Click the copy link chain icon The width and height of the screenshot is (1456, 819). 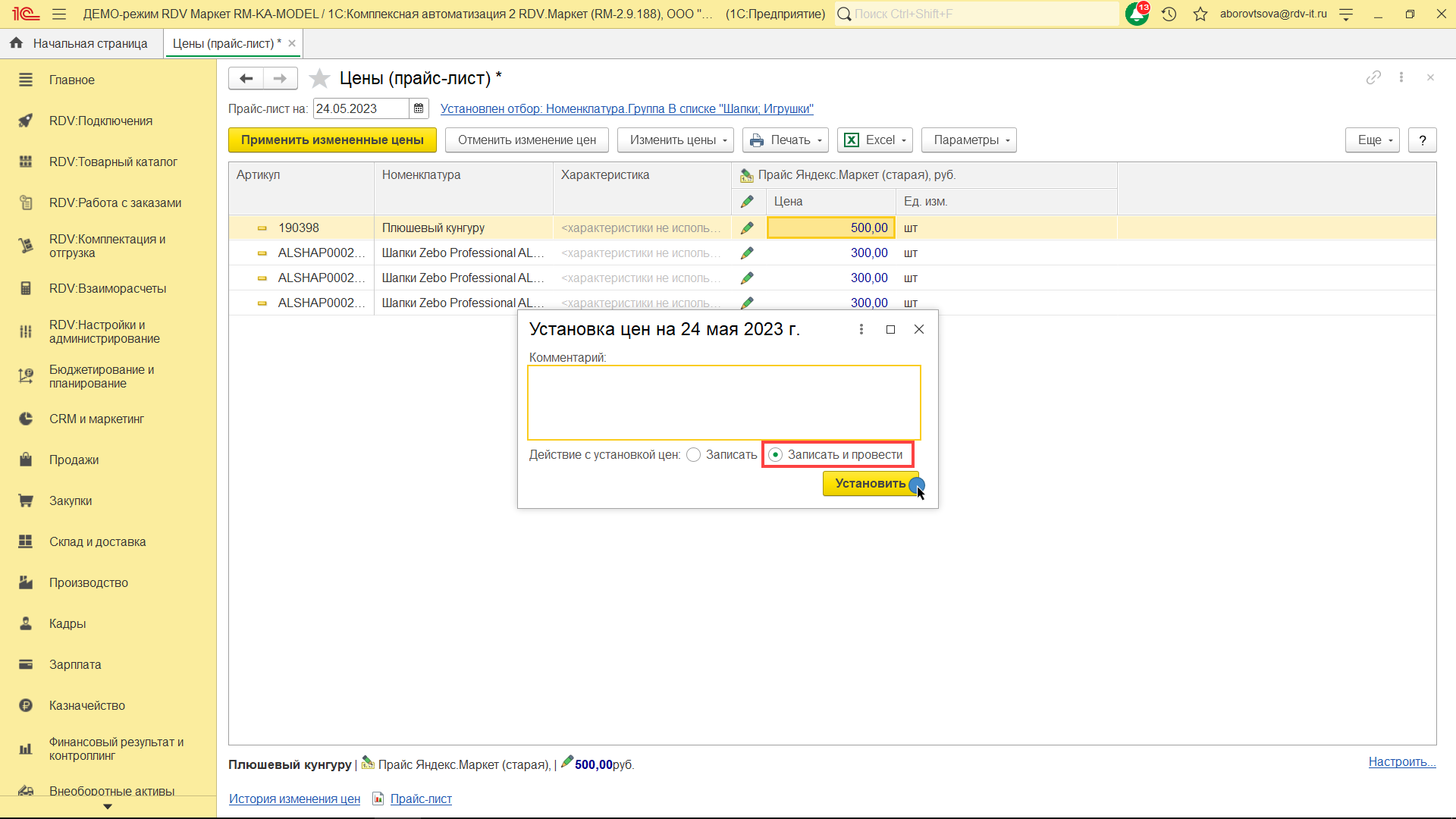1373,77
